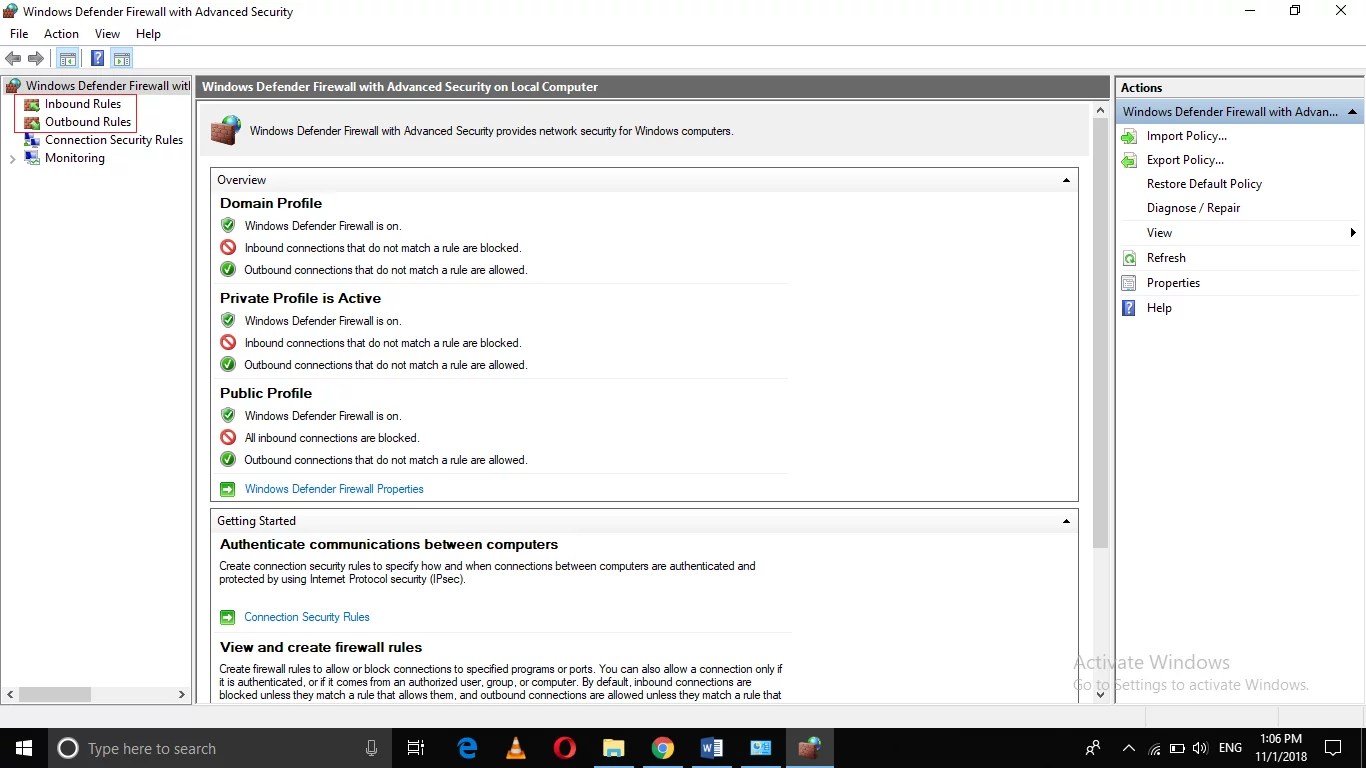This screenshot has height=768, width=1366.
Task: Click Help in the Actions pane
Action: pos(1159,308)
